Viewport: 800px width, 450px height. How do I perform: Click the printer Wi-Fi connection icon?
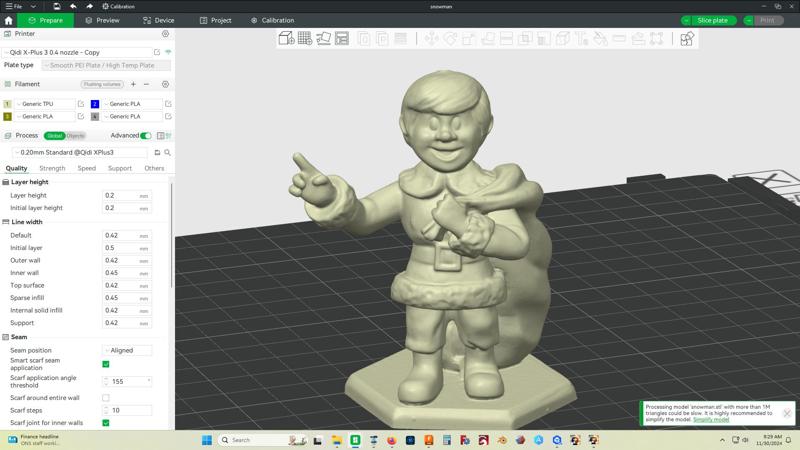168,52
